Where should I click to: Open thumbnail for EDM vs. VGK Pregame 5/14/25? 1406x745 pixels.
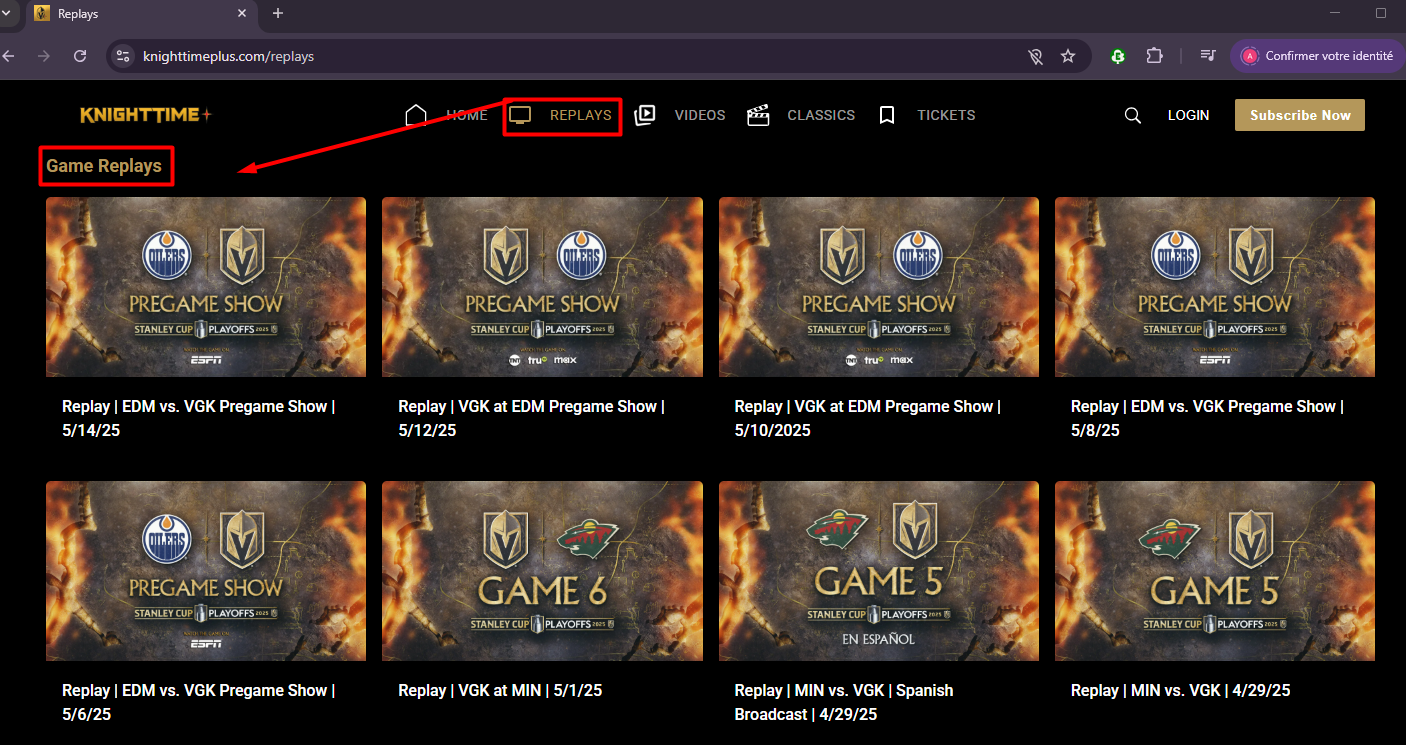point(206,287)
